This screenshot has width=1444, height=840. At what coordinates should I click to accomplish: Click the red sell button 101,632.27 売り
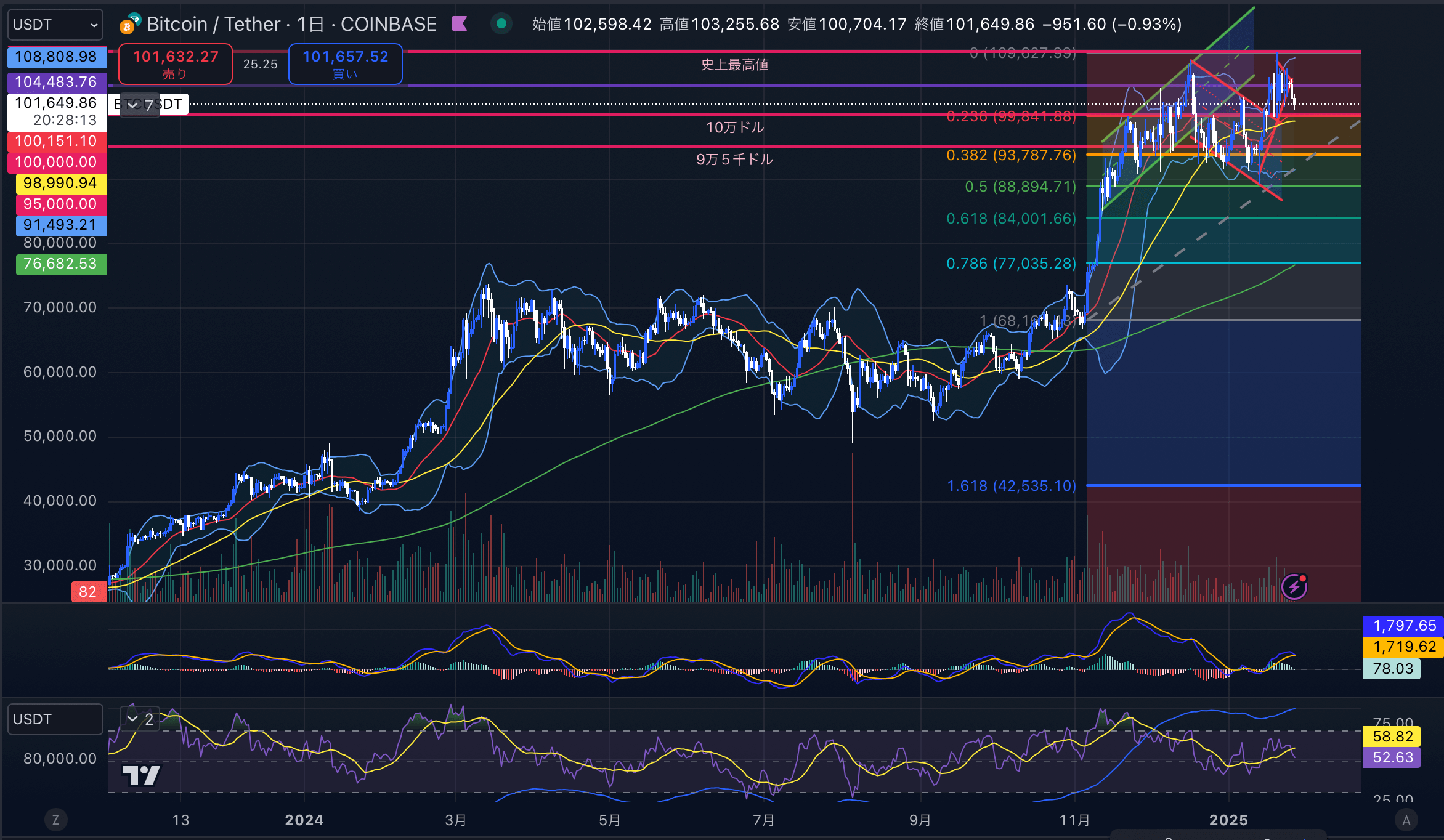[176, 64]
